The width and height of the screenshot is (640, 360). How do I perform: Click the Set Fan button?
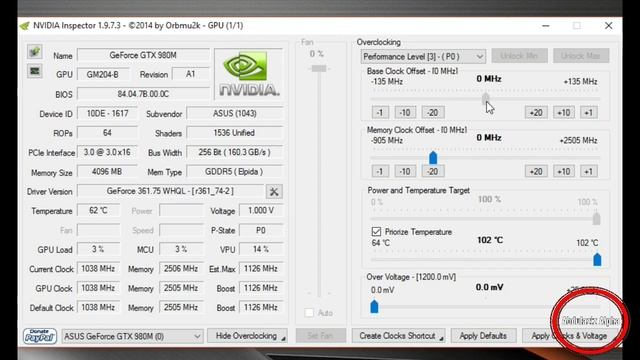tap(320, 336)
